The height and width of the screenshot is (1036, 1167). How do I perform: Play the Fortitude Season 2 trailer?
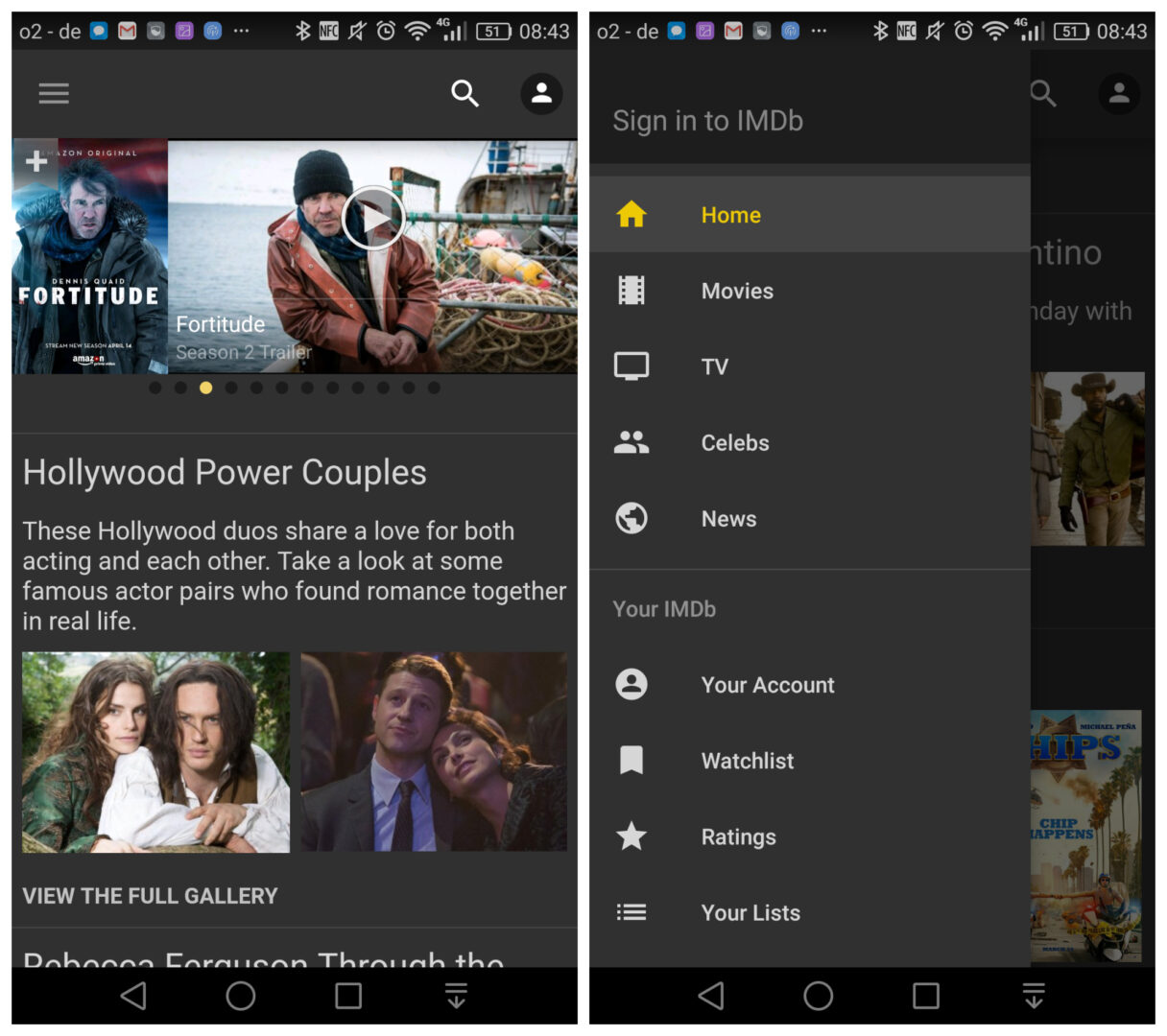point(372,216)
